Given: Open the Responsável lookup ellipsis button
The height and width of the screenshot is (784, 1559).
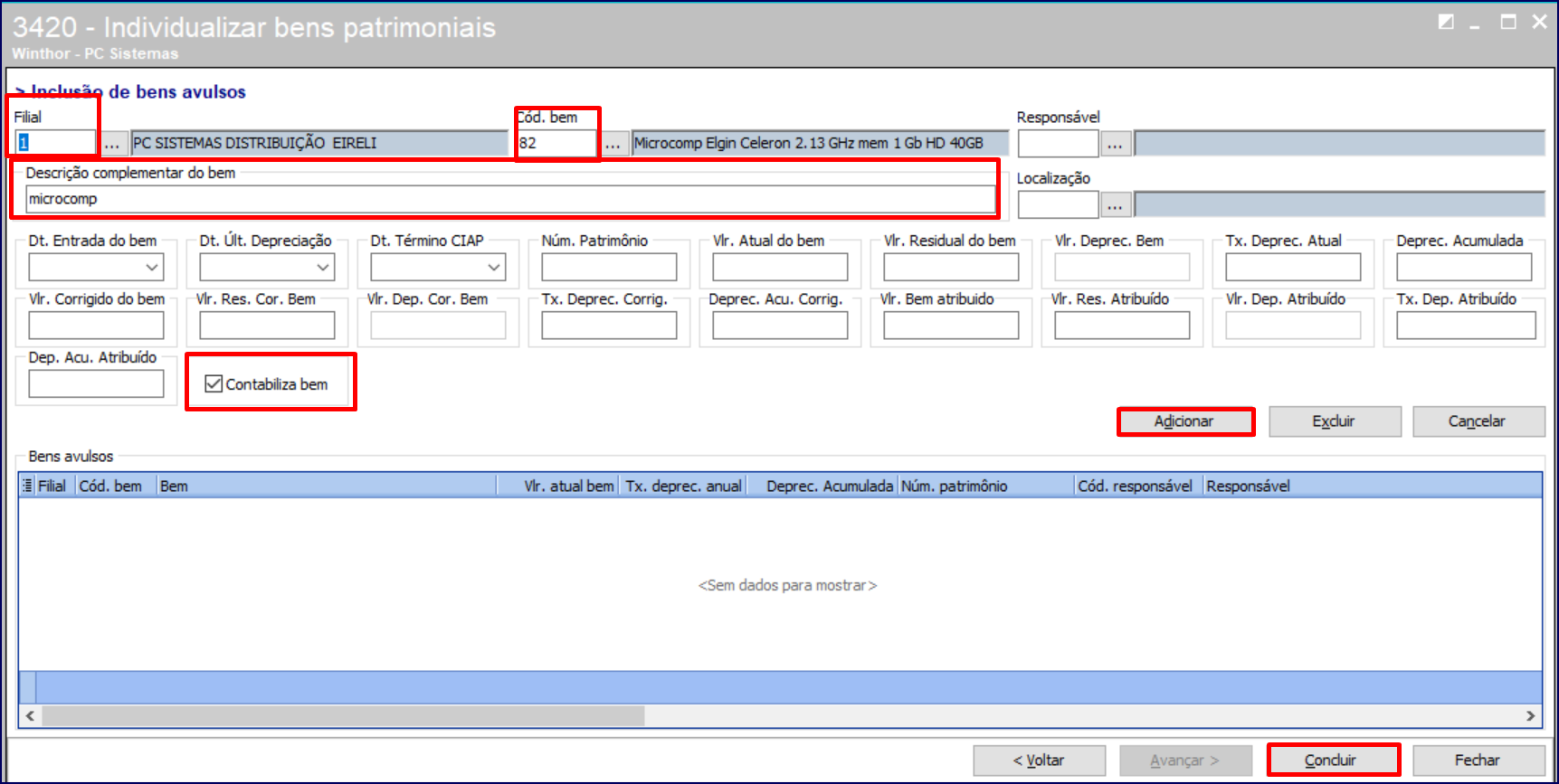Looking at the screenshot, I should 1115,144.
